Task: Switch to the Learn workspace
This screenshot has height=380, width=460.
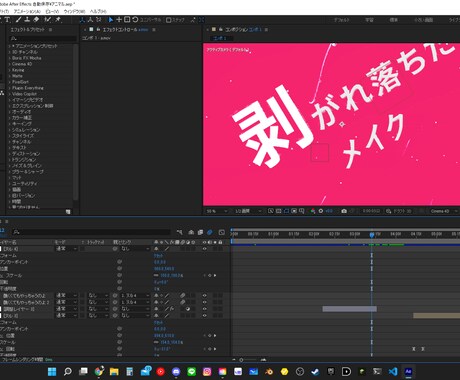Action: coord(369,20)
